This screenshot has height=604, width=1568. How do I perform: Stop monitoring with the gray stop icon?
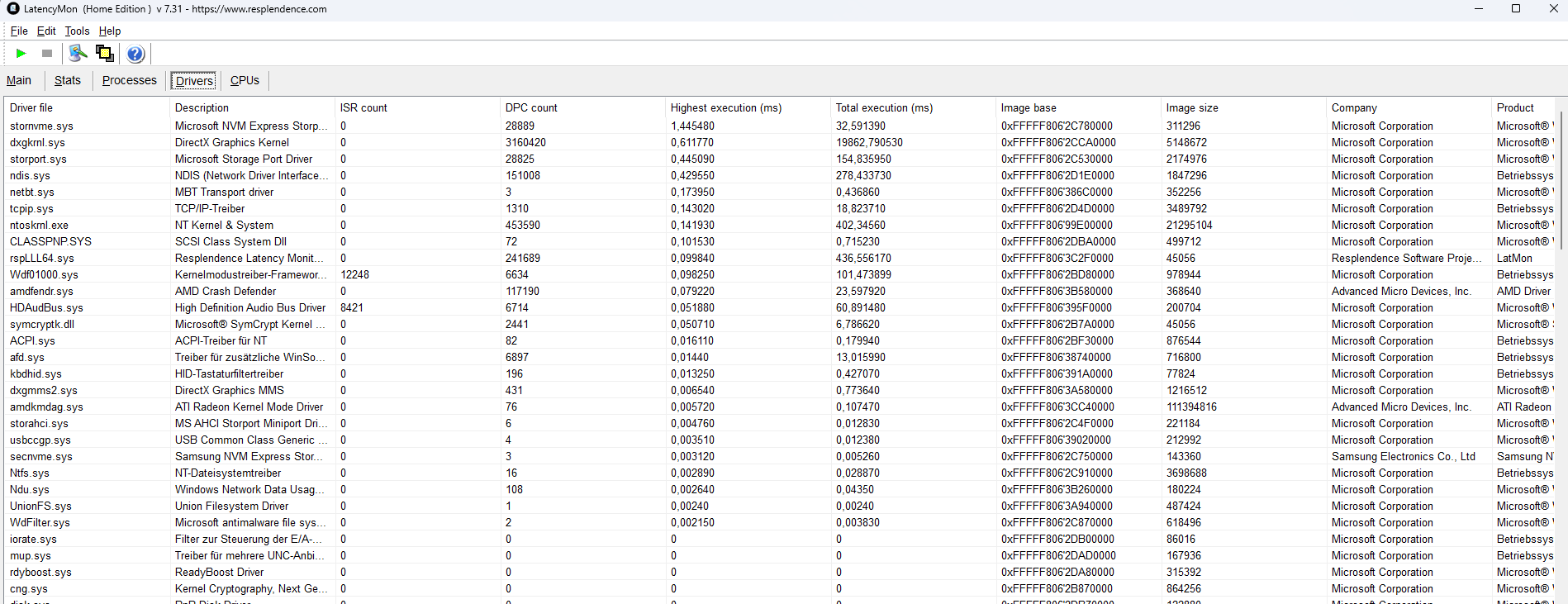[47, 54]
